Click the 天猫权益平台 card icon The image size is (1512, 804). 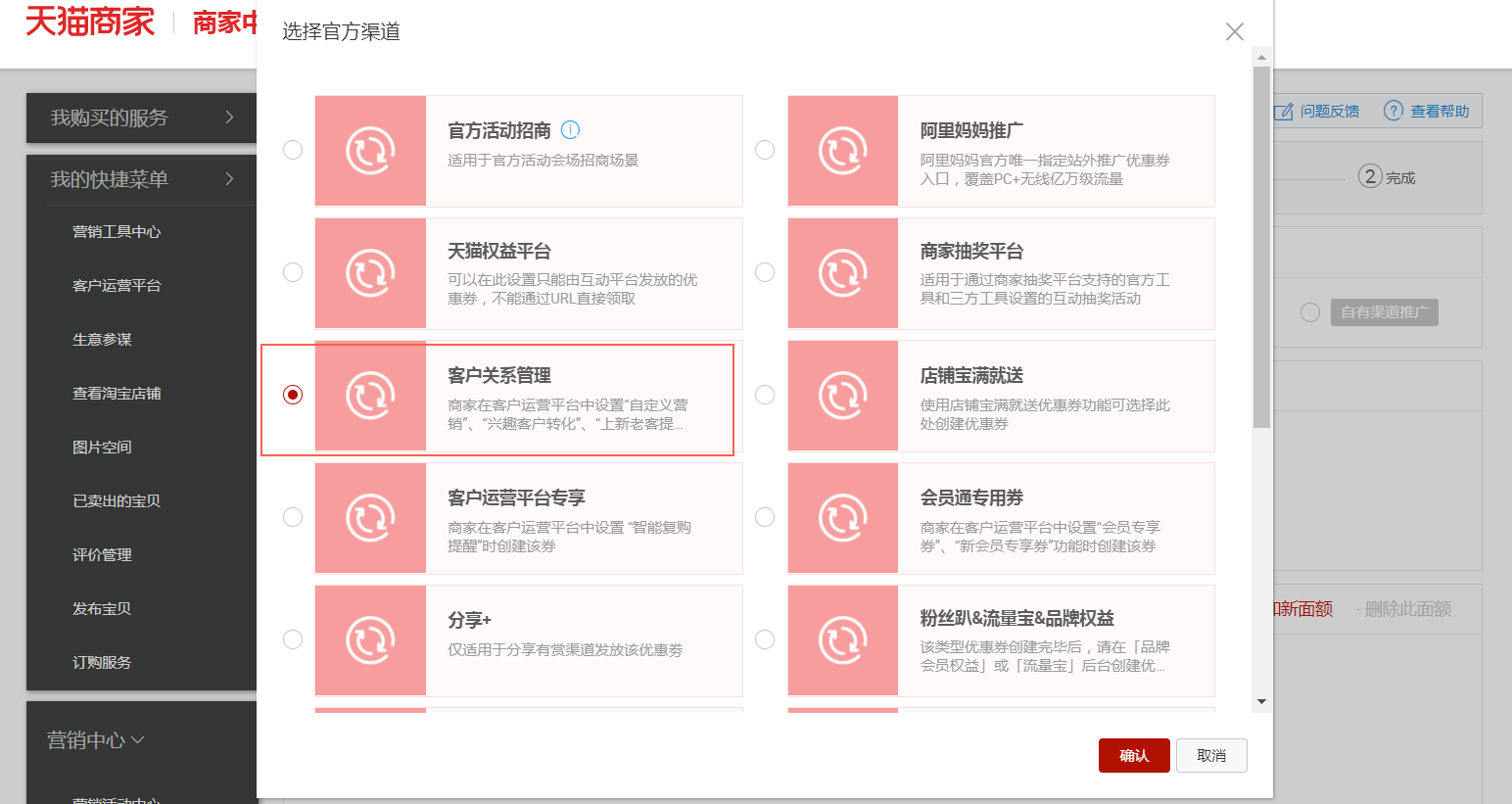tap(370, 273)
